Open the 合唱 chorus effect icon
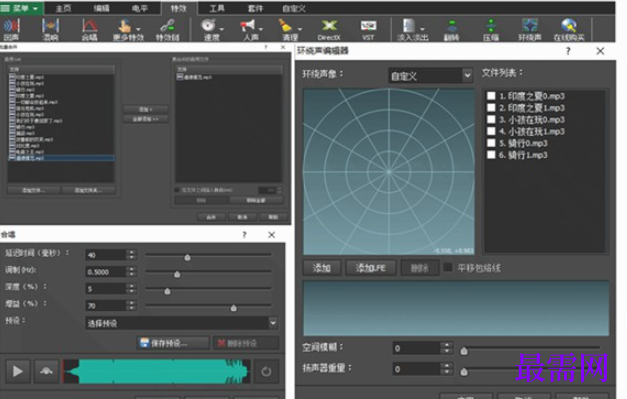Viewport: 627px width, 399px height. coord(90,30)
